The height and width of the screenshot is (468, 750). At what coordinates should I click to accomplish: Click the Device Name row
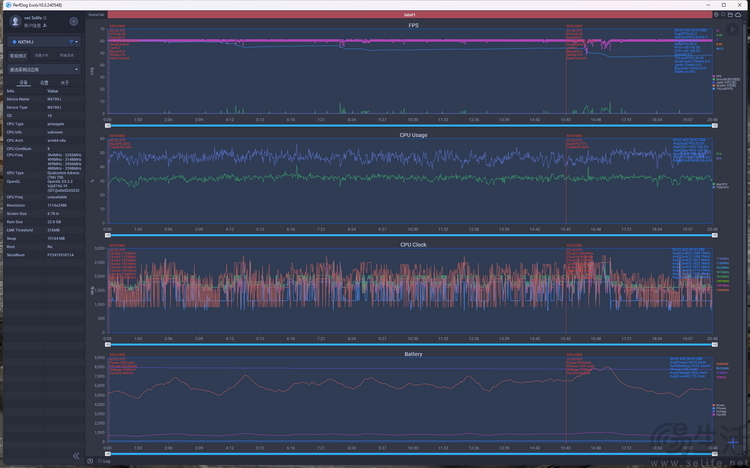[44, 99]
